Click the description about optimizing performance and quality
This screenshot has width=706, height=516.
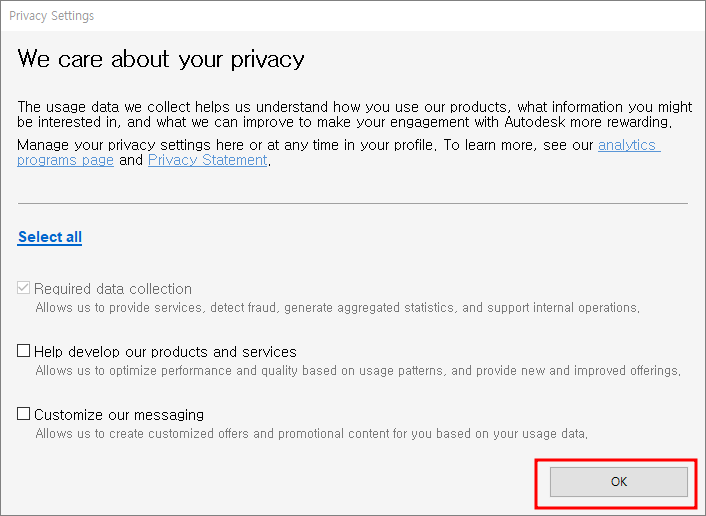click(x=358, y=371)
